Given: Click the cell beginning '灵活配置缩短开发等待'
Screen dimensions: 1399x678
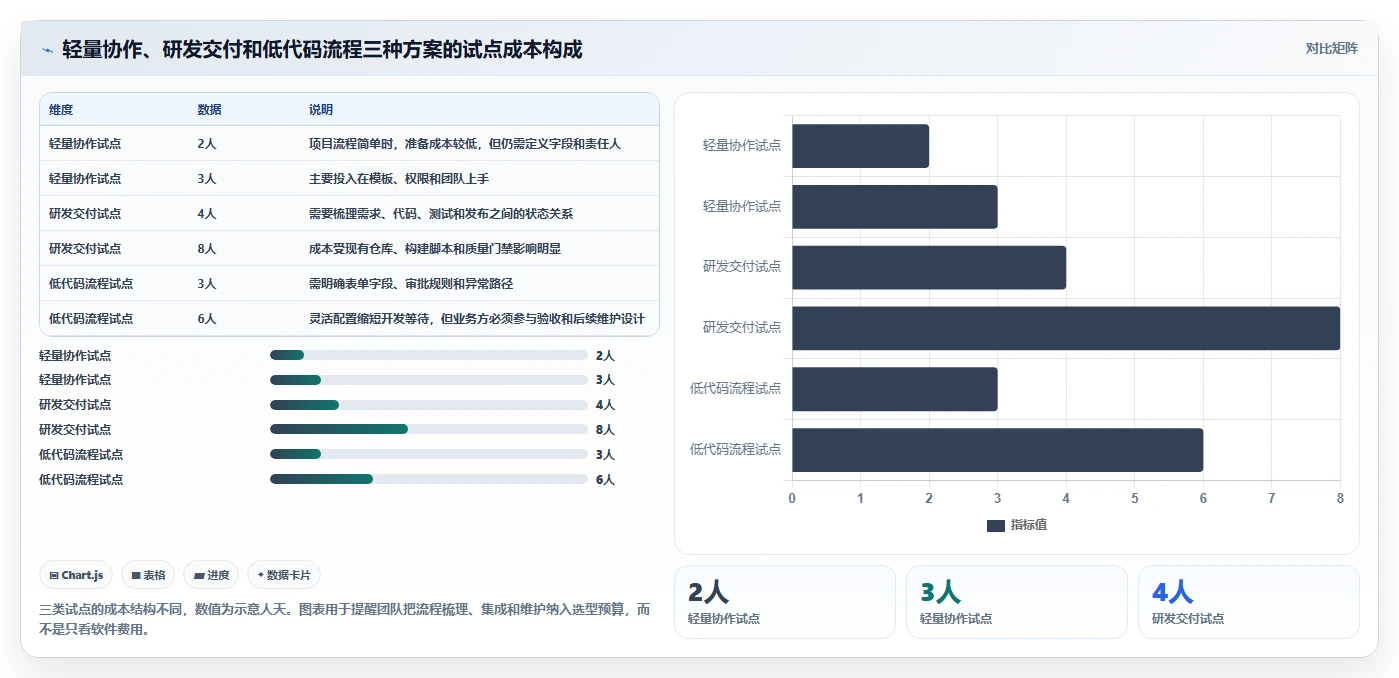Looking at the screenshot, I should click(x=477, y=319).
